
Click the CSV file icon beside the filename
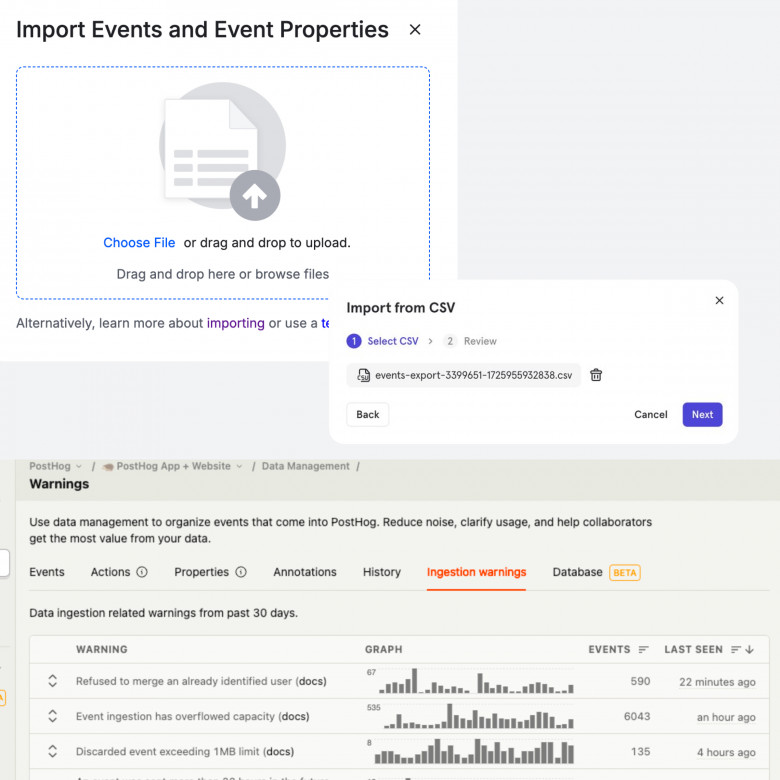(x=364, y=375)
